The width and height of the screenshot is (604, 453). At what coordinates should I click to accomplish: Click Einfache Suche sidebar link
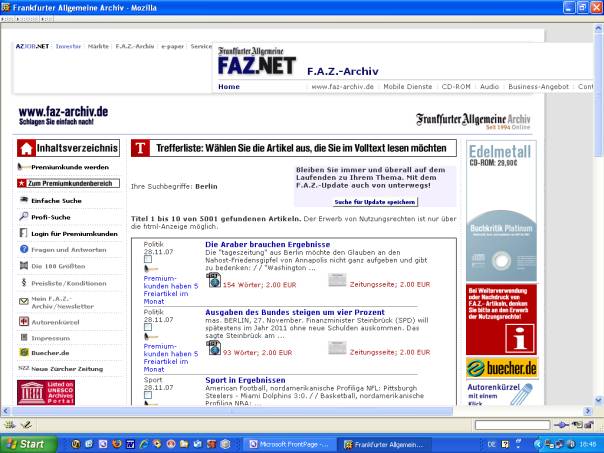(56, 201)
